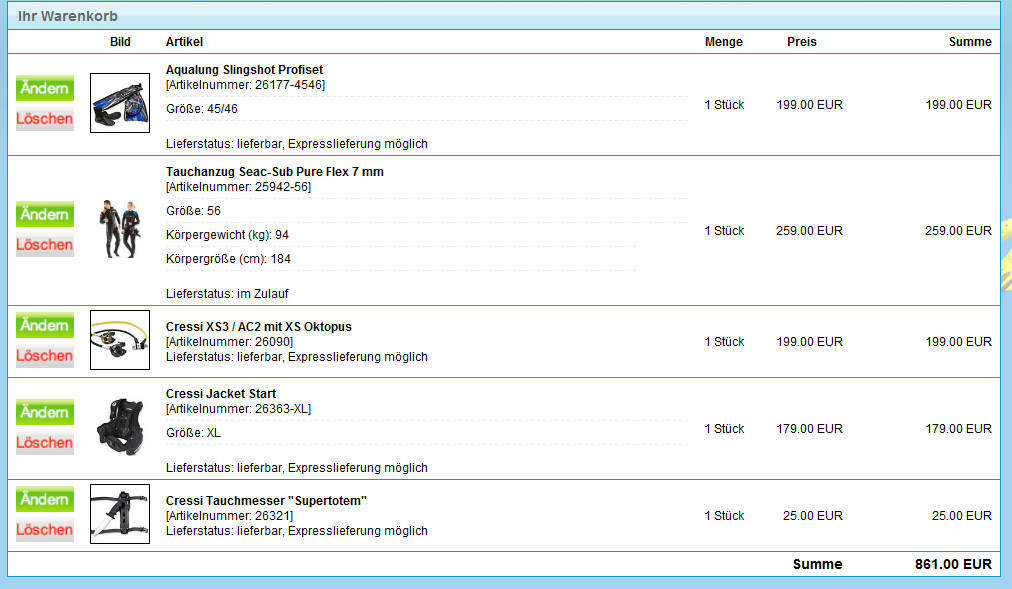The image size is (1012, 589).
Task: Click Löschen for Tauchanzug Seac-Sub Pure Flex
Action: click(45, 245)
